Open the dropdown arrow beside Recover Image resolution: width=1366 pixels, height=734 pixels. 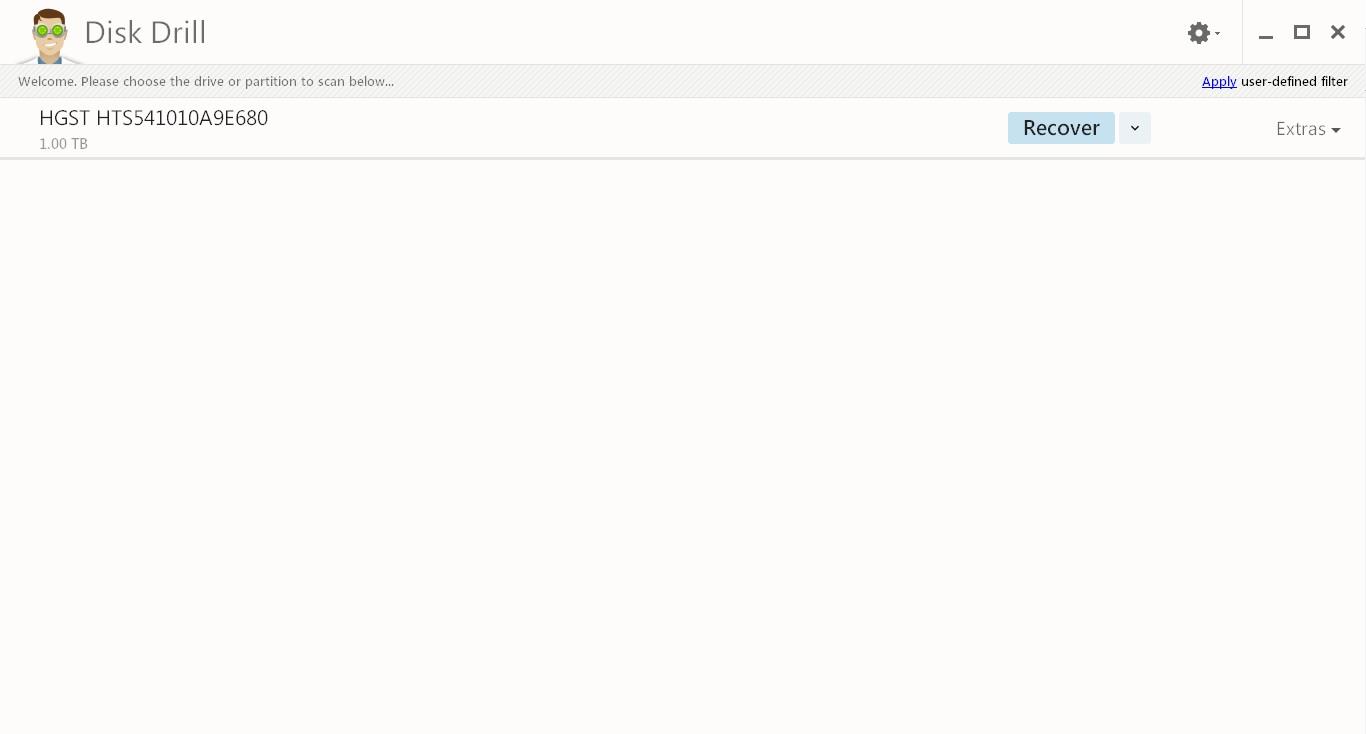[x=1135, y=128]
